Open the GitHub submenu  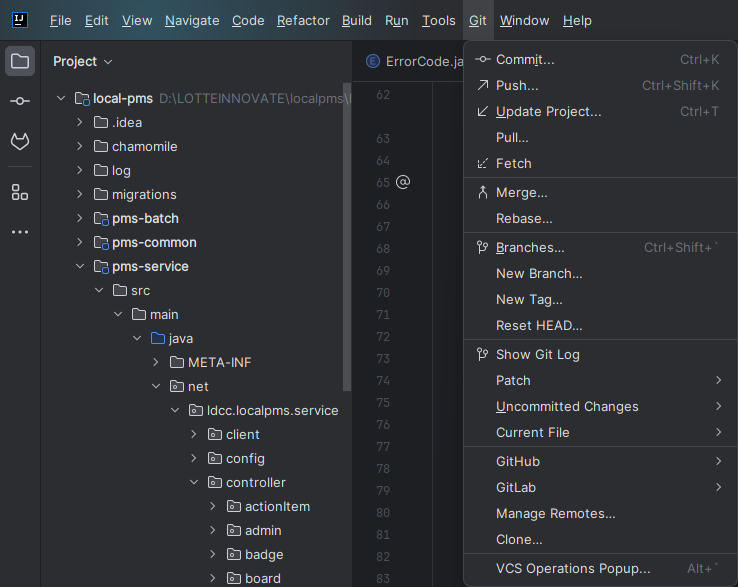[600, 461]
